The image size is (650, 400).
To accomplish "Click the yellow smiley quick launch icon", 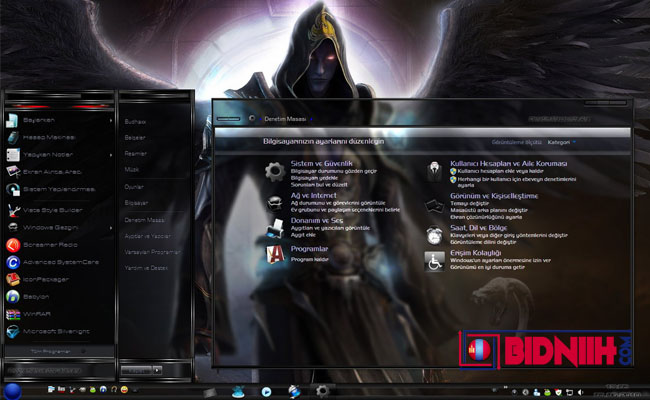I will pyautogui.click(x=124, y=389).
